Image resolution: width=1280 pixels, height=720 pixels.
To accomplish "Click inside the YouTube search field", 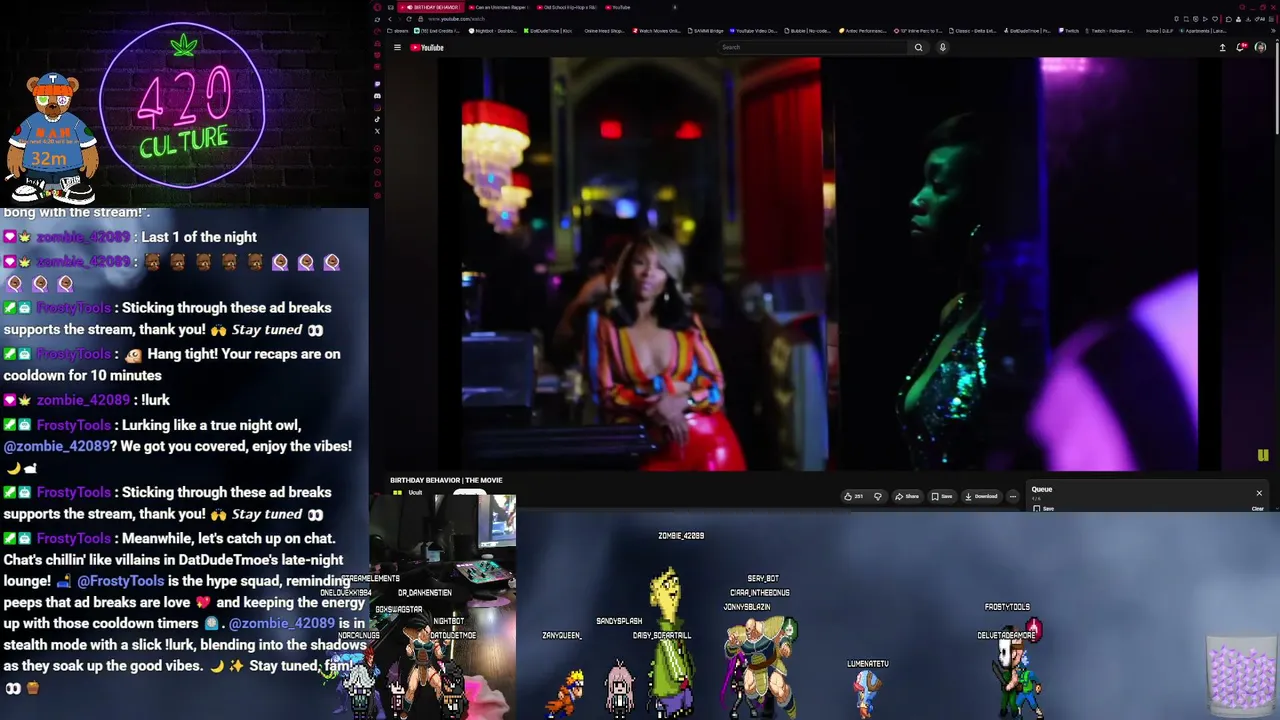I will [x=815, y=47].
